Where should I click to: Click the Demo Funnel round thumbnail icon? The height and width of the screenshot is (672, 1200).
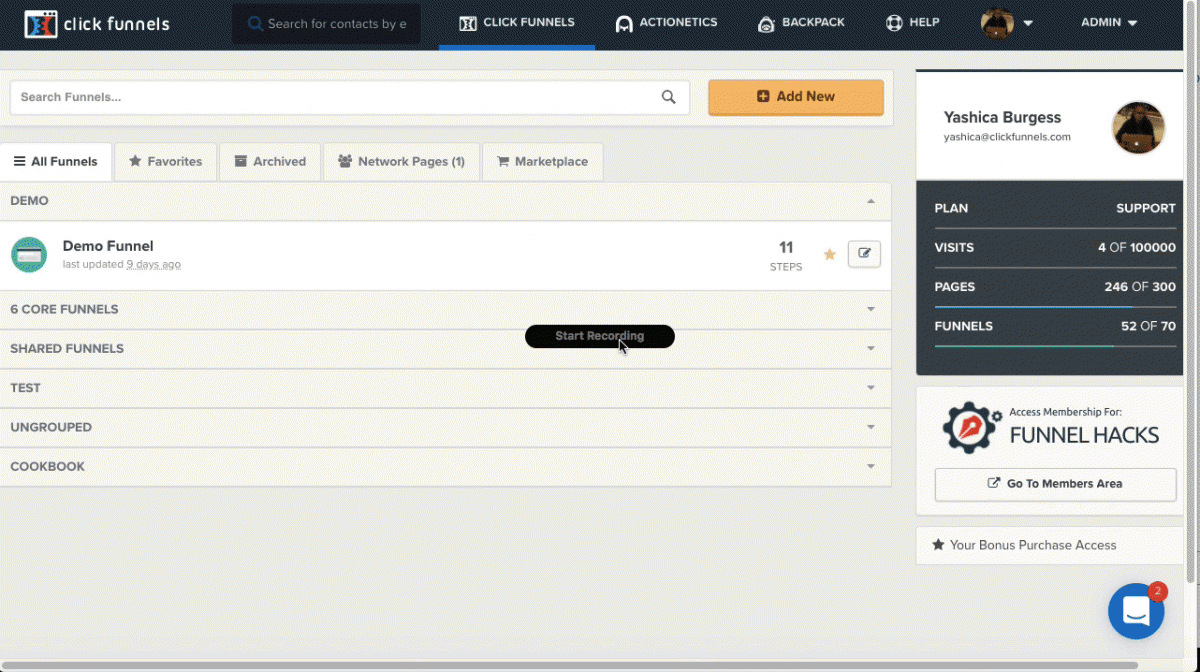click(29, 254)
